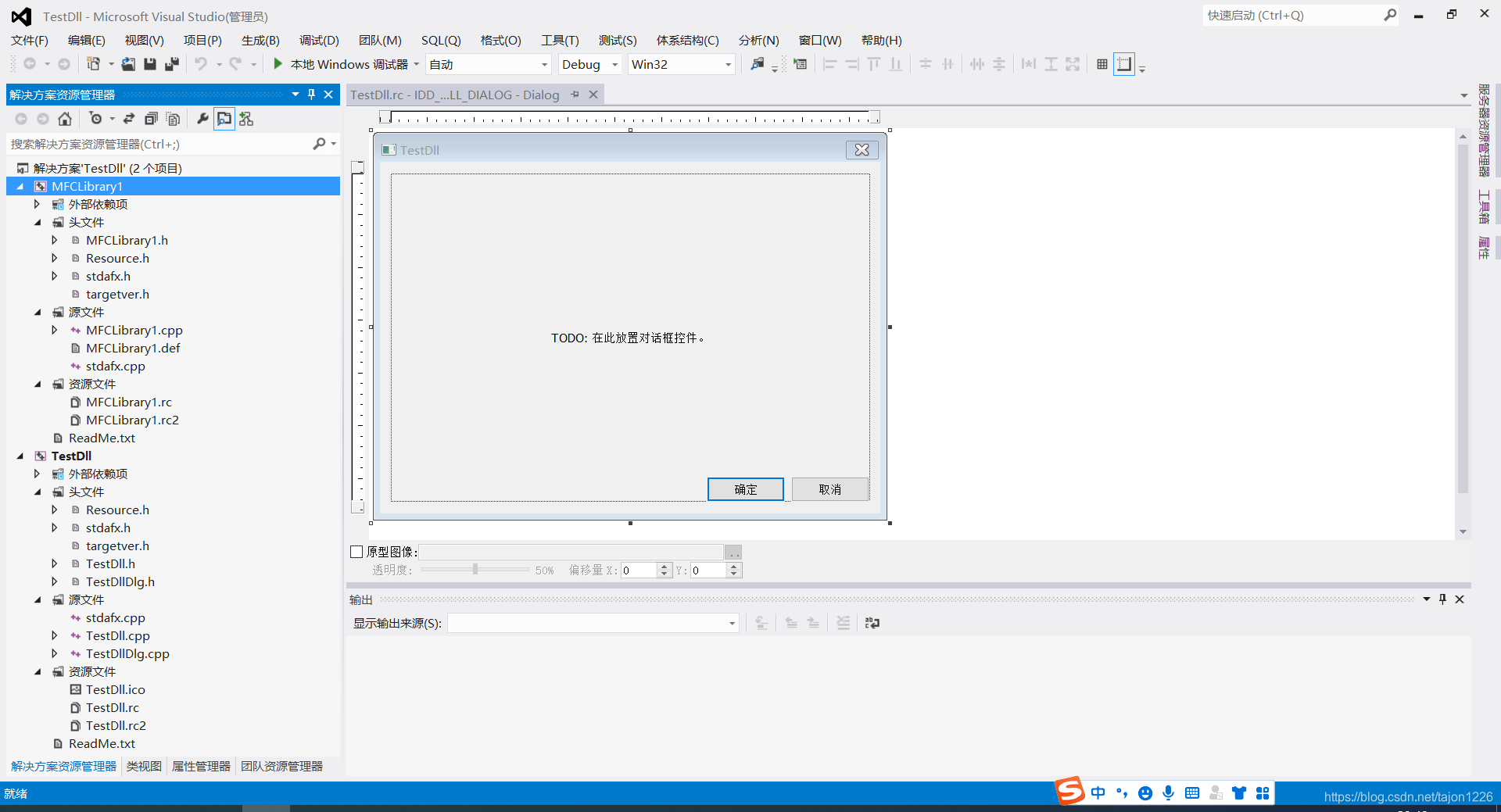This screenshot has width=1501, height=812.
Task: Switch to the 类视图 tab
Action: 144,767
